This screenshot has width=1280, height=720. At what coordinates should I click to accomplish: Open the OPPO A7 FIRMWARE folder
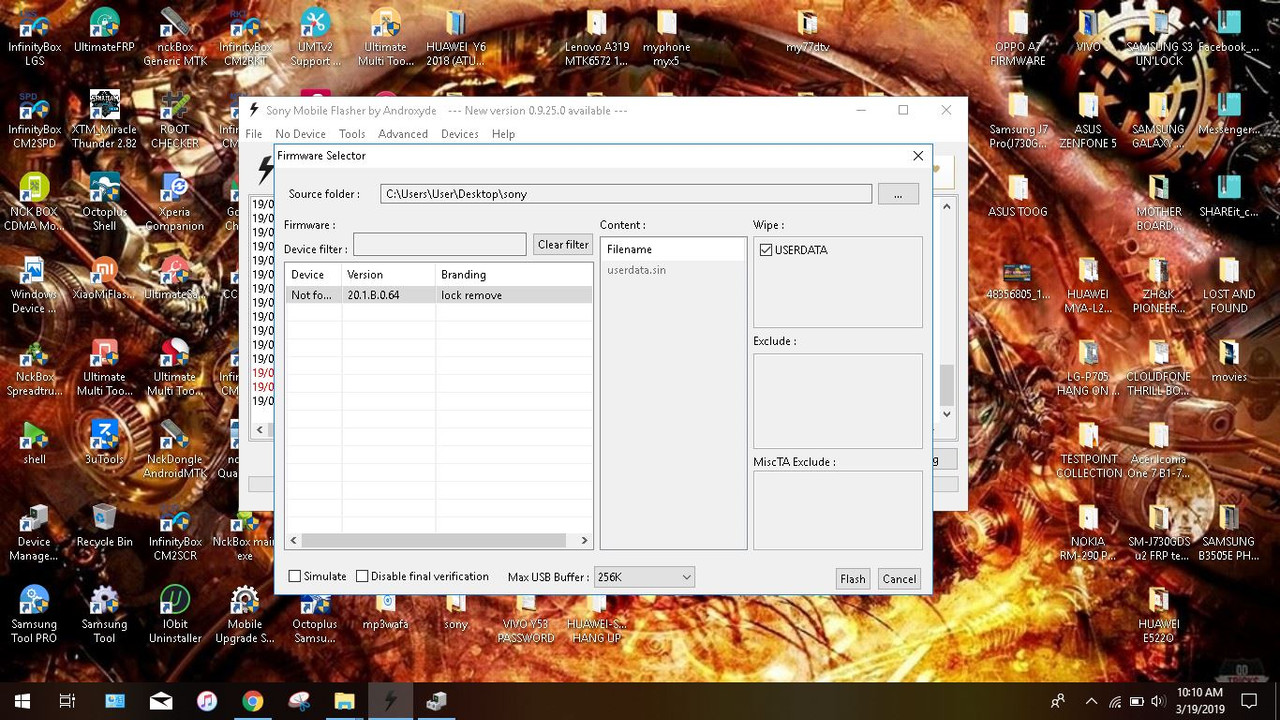click(1018, 36)
